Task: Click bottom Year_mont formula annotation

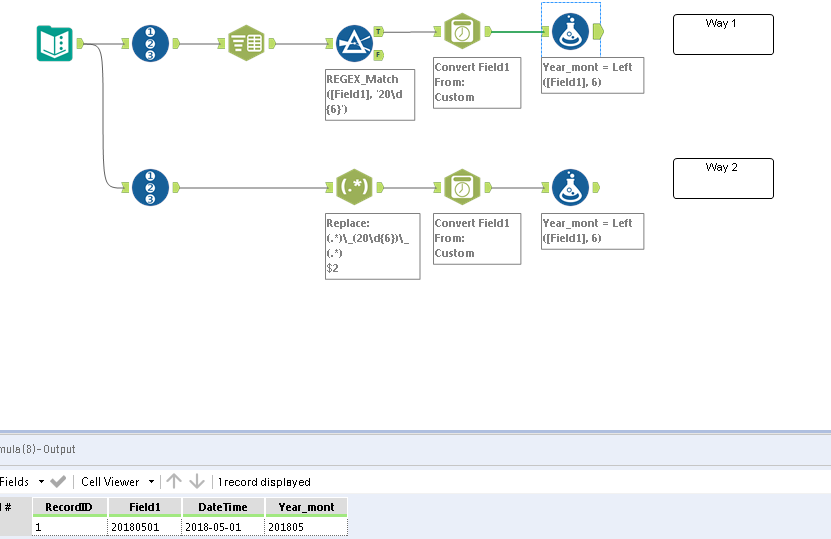Action: [x=593, y=231]
